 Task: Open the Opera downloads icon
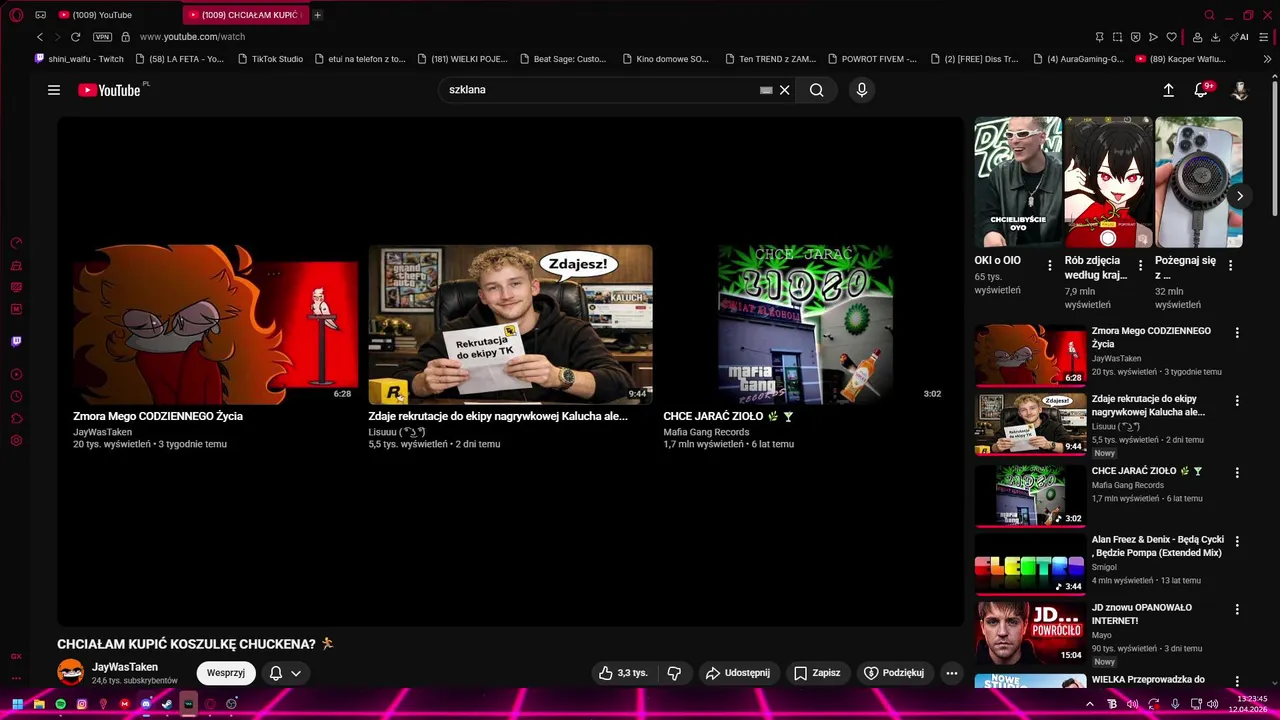pyautogui.click(x=1215, y=37)
